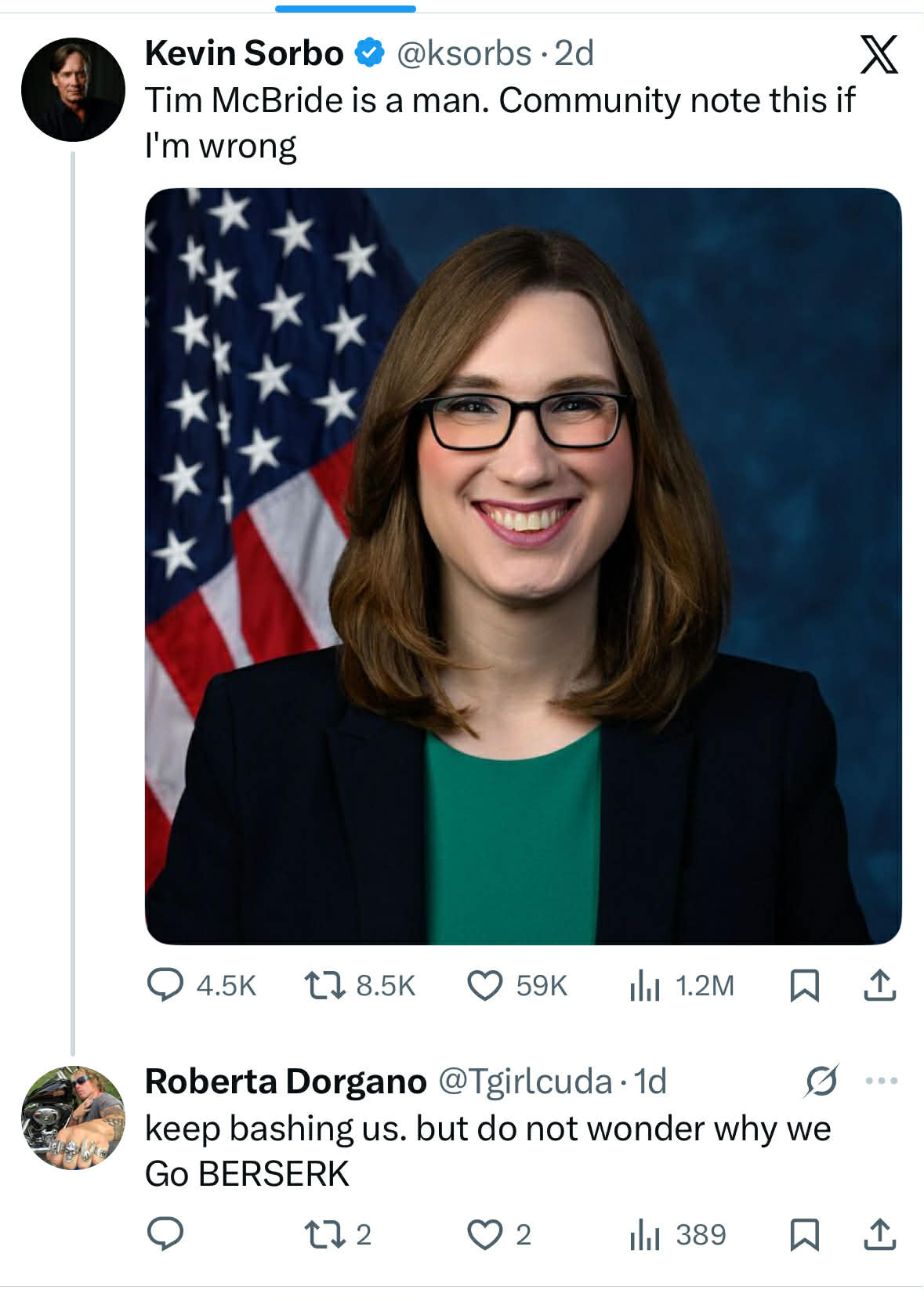The width and height of the screenshot is (924, 1301).
Task: Bookmark Roberta Dorgano's reply
Action: click(x=804, y=1234)
